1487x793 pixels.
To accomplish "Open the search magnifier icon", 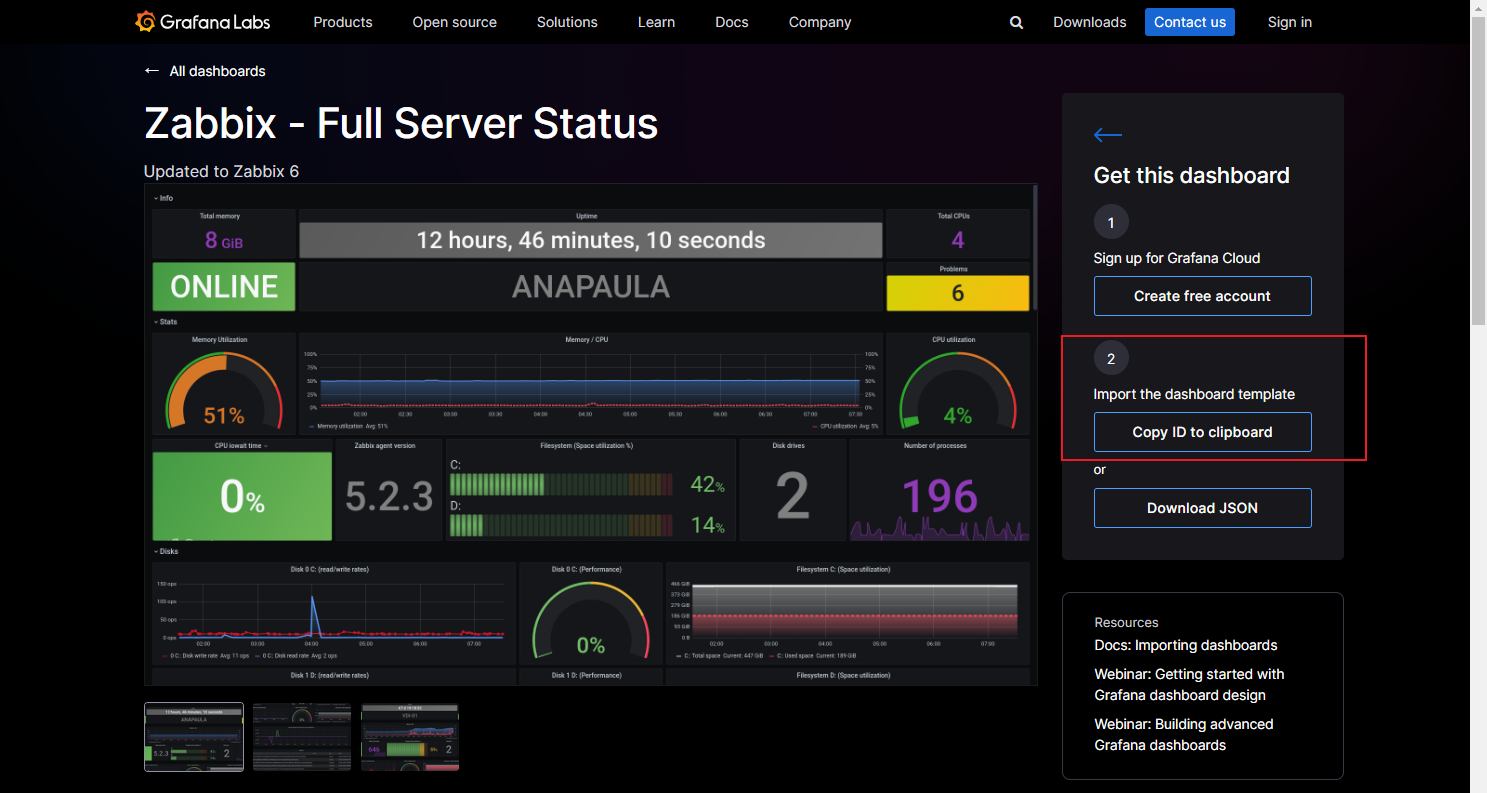I will 1016,22.
